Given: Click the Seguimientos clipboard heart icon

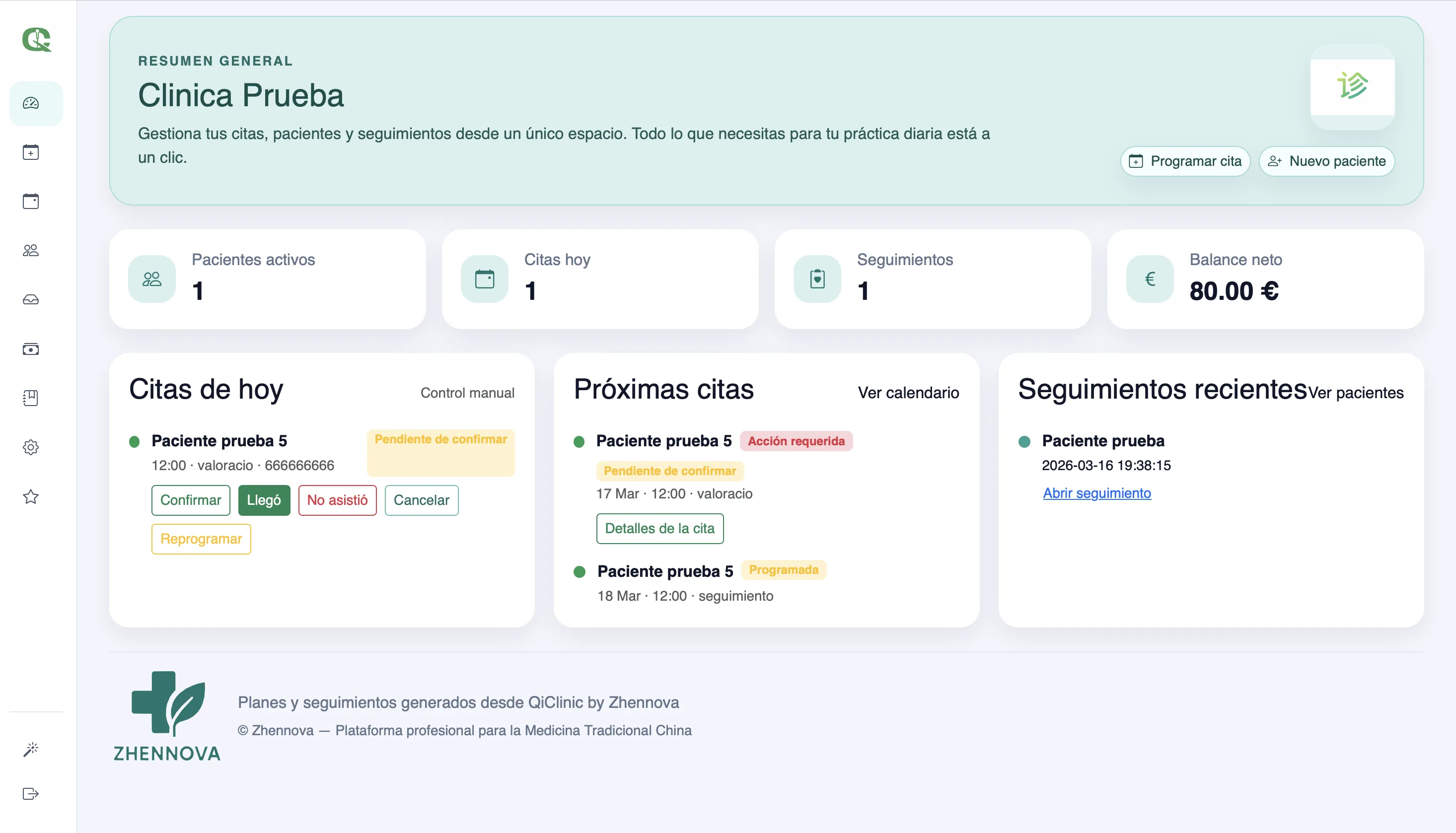Looking at the screenshot, I should point(817,279).
